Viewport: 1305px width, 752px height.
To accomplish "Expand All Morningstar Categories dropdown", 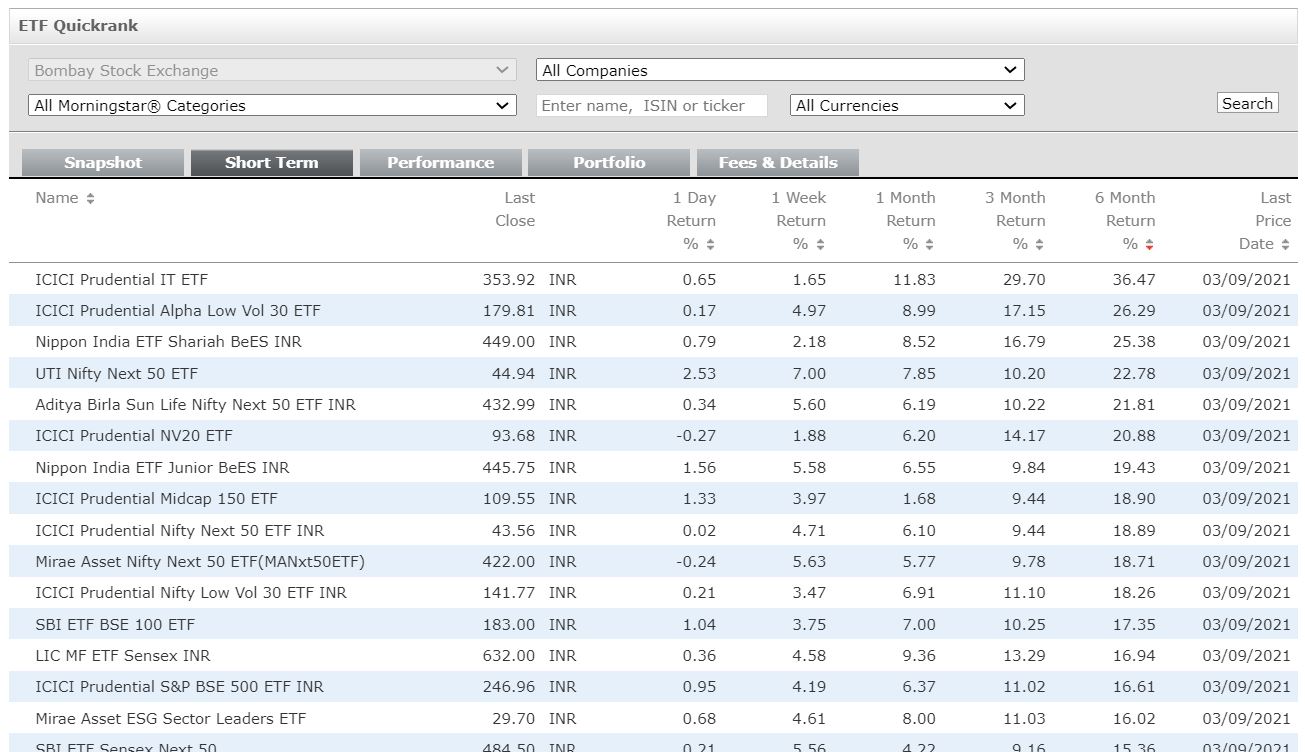I will point(272,105).
